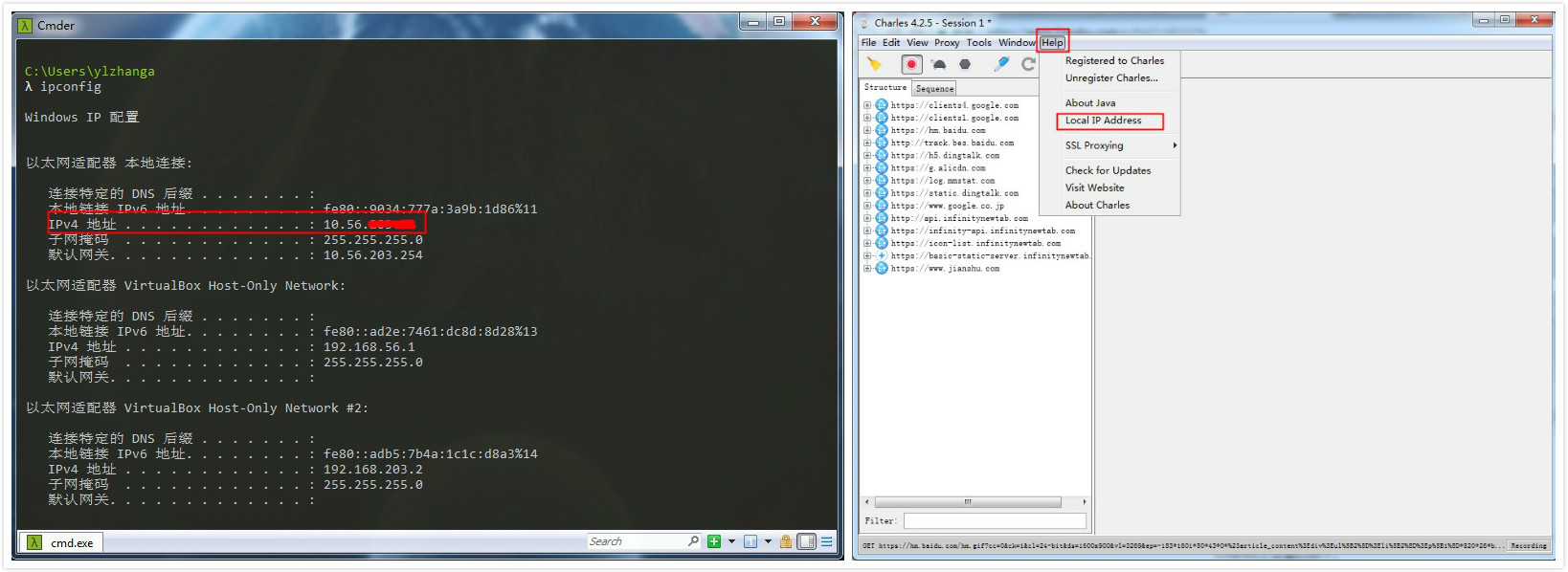The height and width of the screenshot is (572, 1568).
Task: Open the Cmder hamburger menu icon
Action: coord(826,541)
